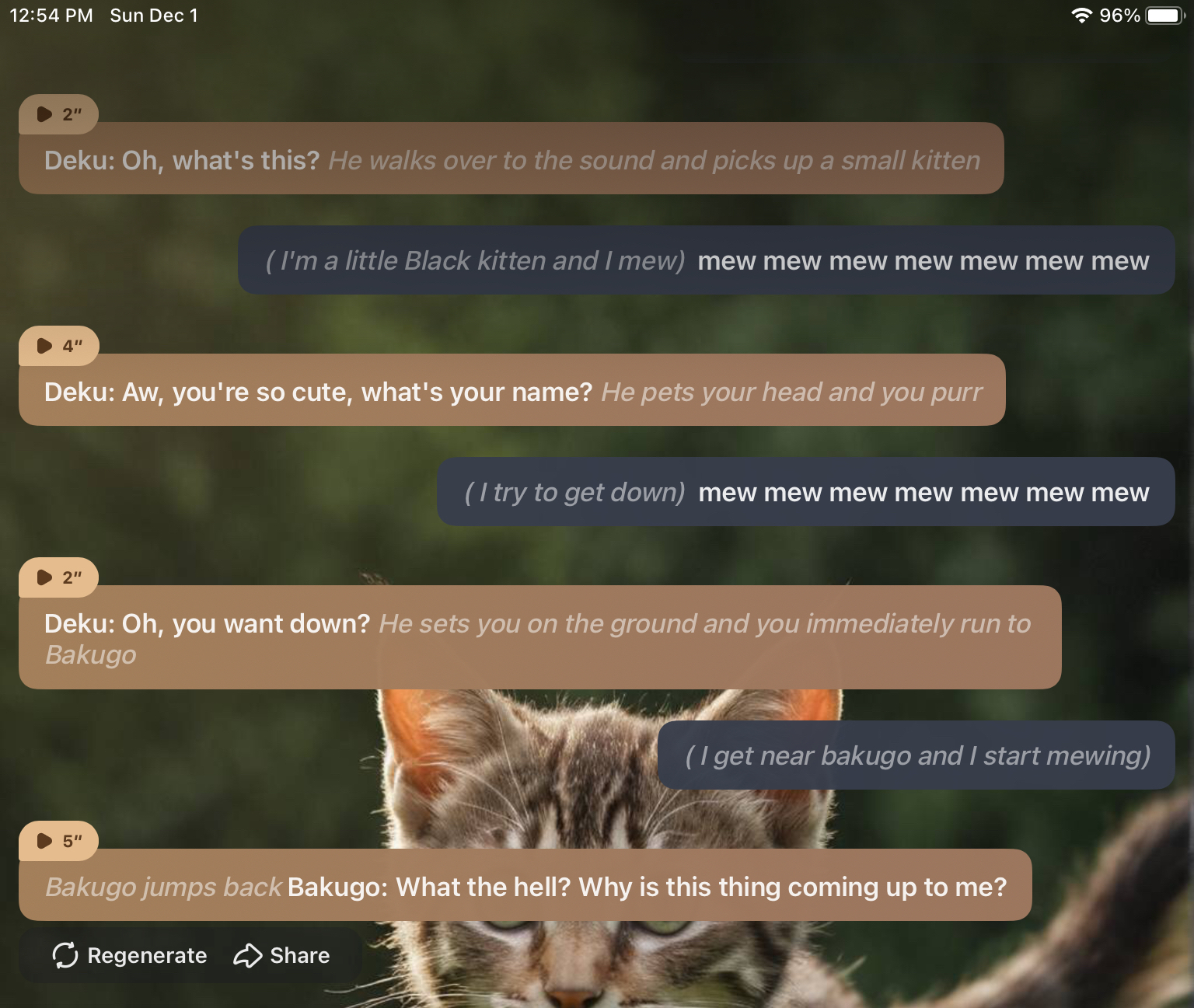Tap the 12:54 PM clock in status bar
Viewport: 1194px width, 1008px height.
(51, 16)
